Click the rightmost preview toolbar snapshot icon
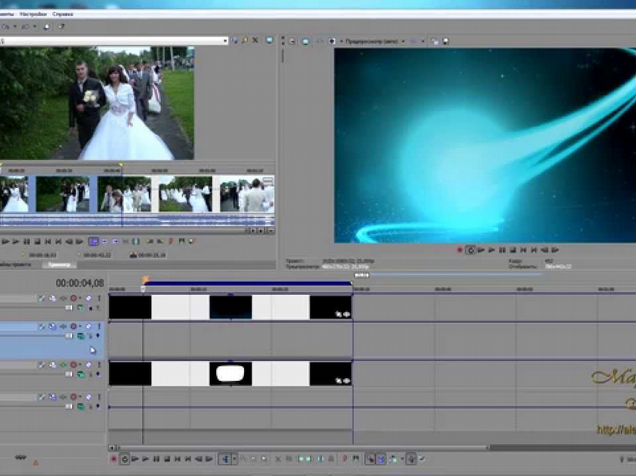The image size is (636, 476). pos(445,41)
